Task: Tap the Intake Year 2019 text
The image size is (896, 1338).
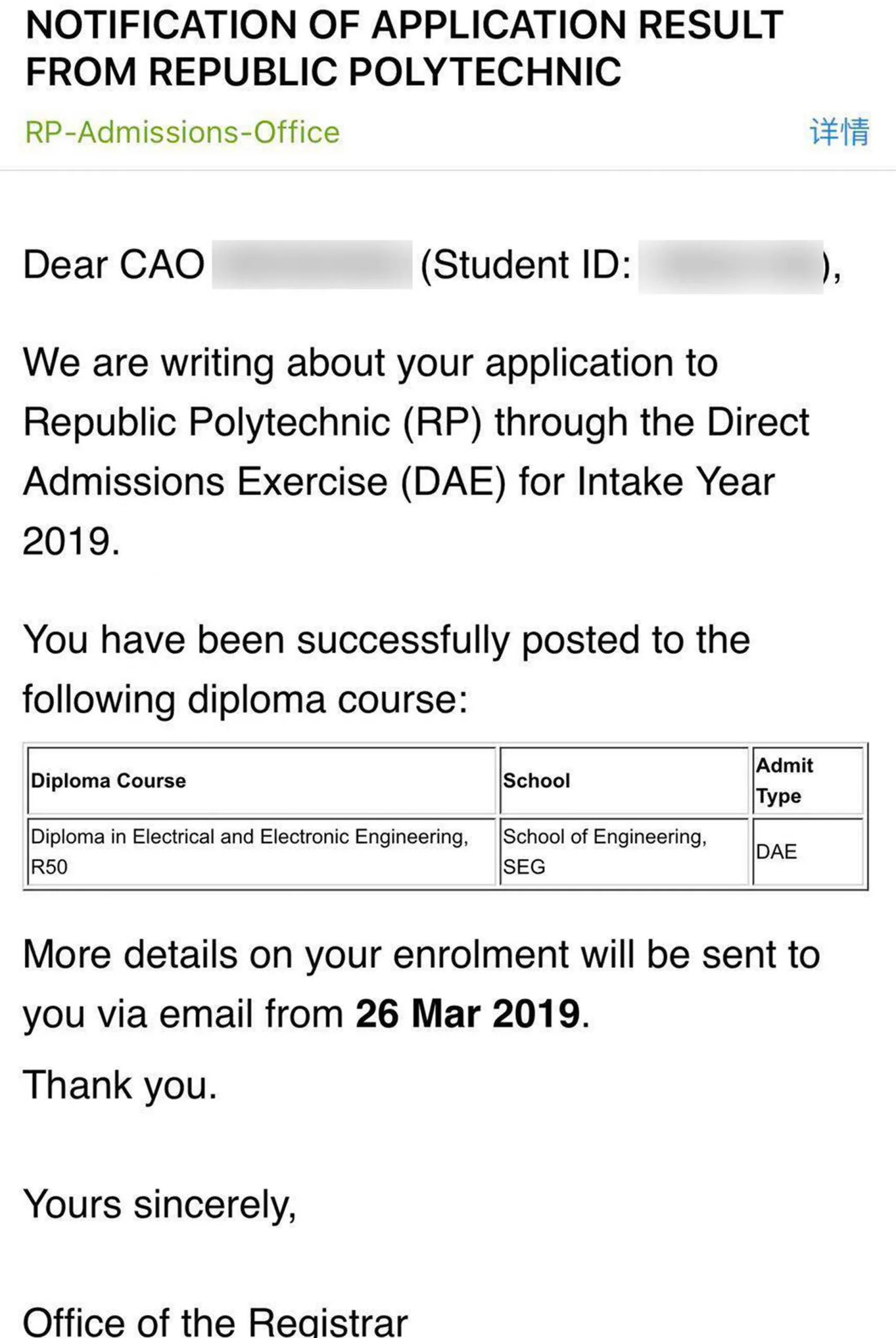Action: (x=398, y=511)
